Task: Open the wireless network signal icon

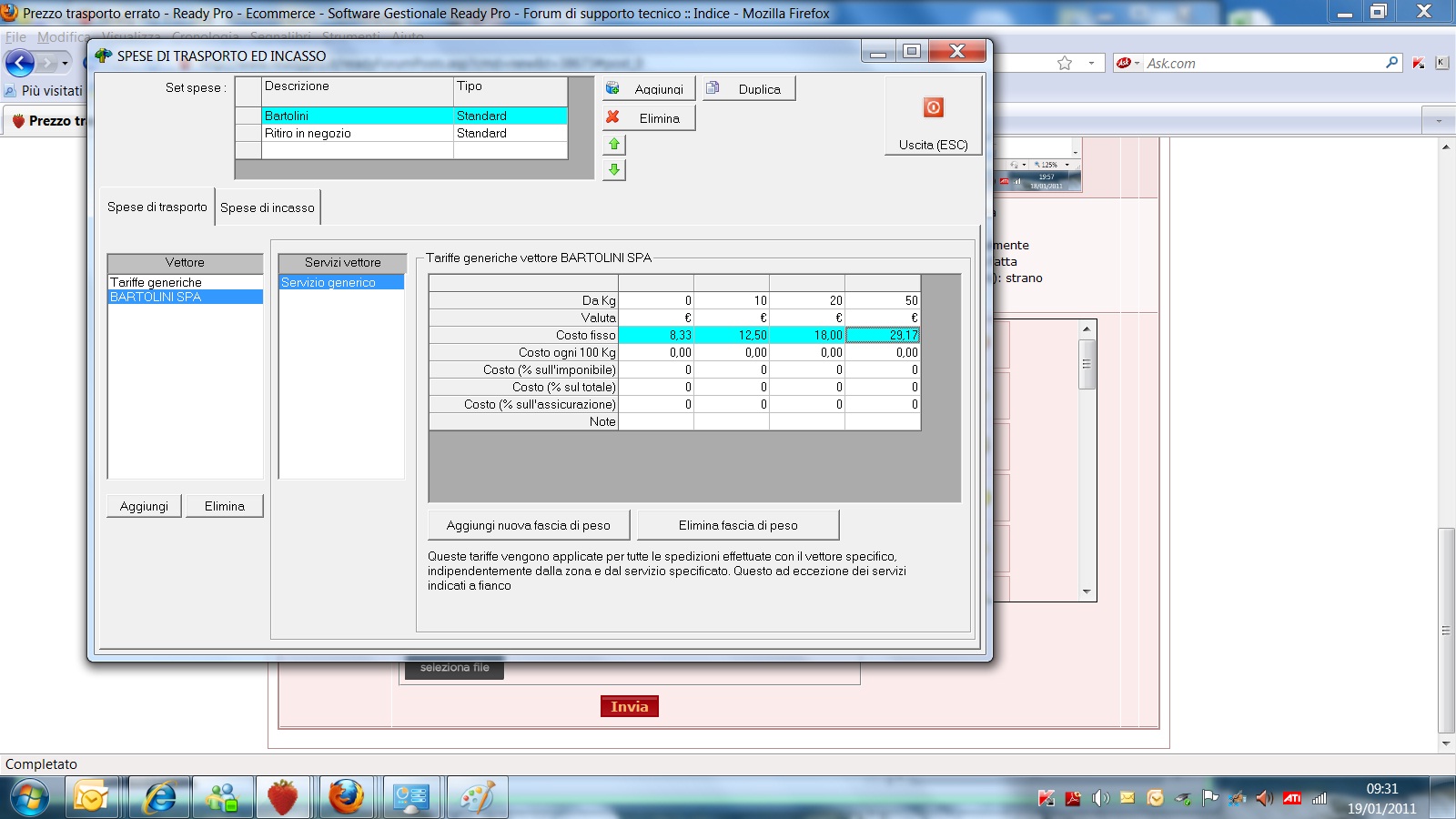Action: tap(1319, 798)
